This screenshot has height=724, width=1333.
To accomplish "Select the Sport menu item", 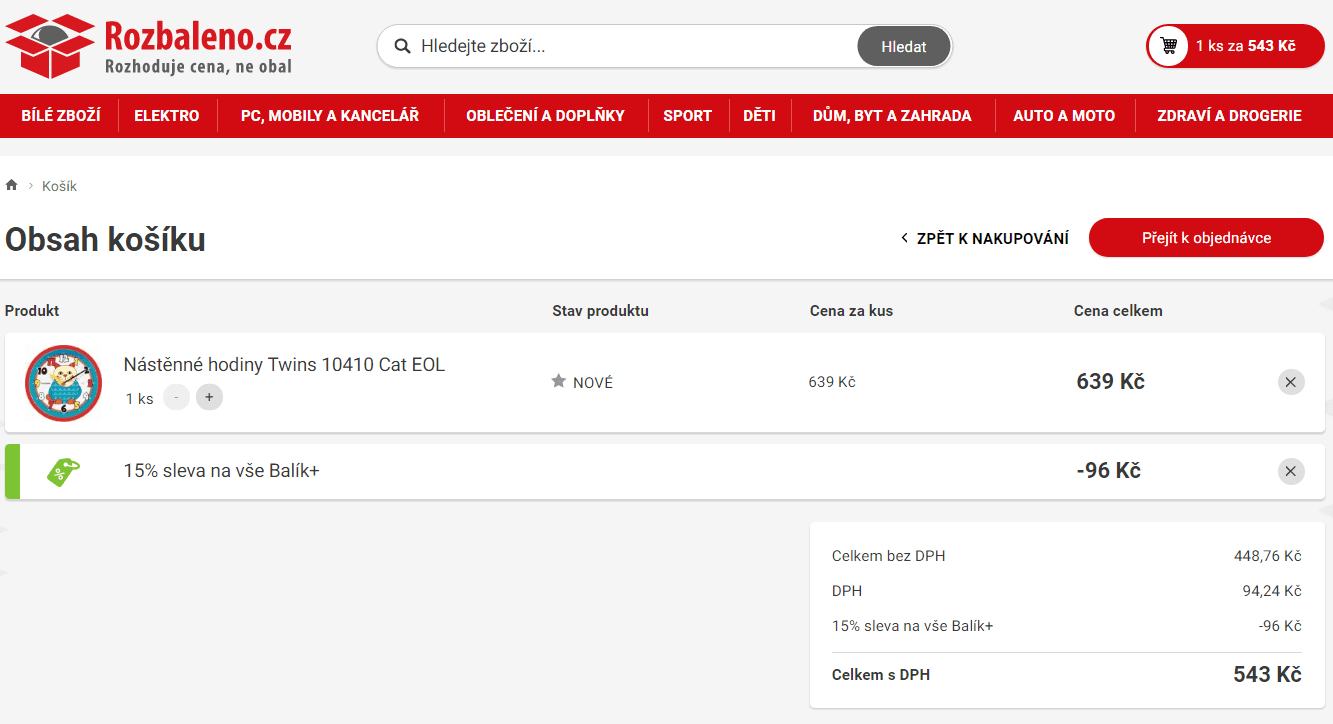I will pyautogui.click(x=687, y=116).
